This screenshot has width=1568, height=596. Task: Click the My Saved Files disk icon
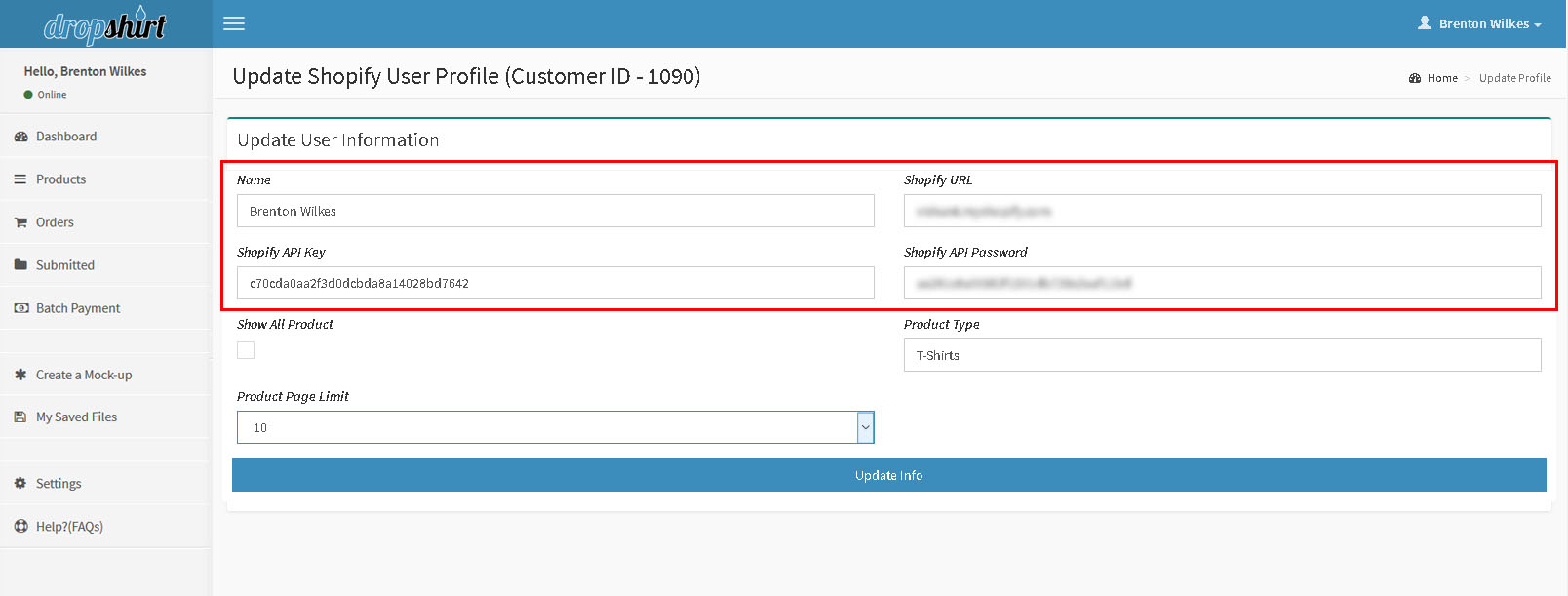coord(20,417)
